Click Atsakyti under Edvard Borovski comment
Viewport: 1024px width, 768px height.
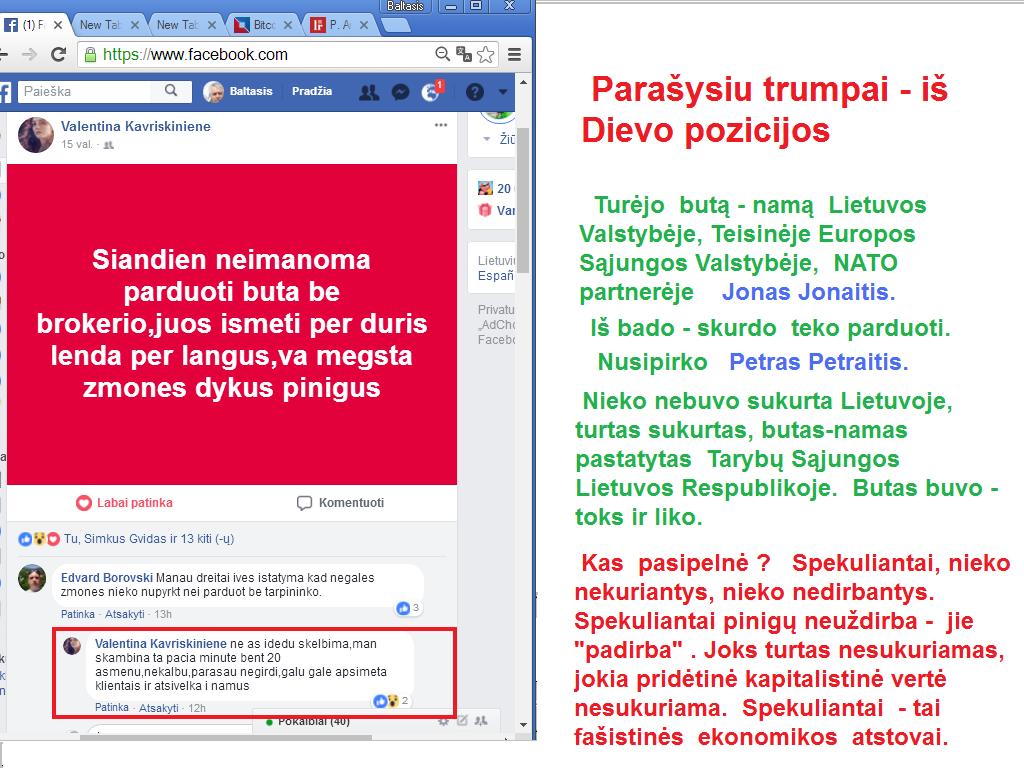125,615
